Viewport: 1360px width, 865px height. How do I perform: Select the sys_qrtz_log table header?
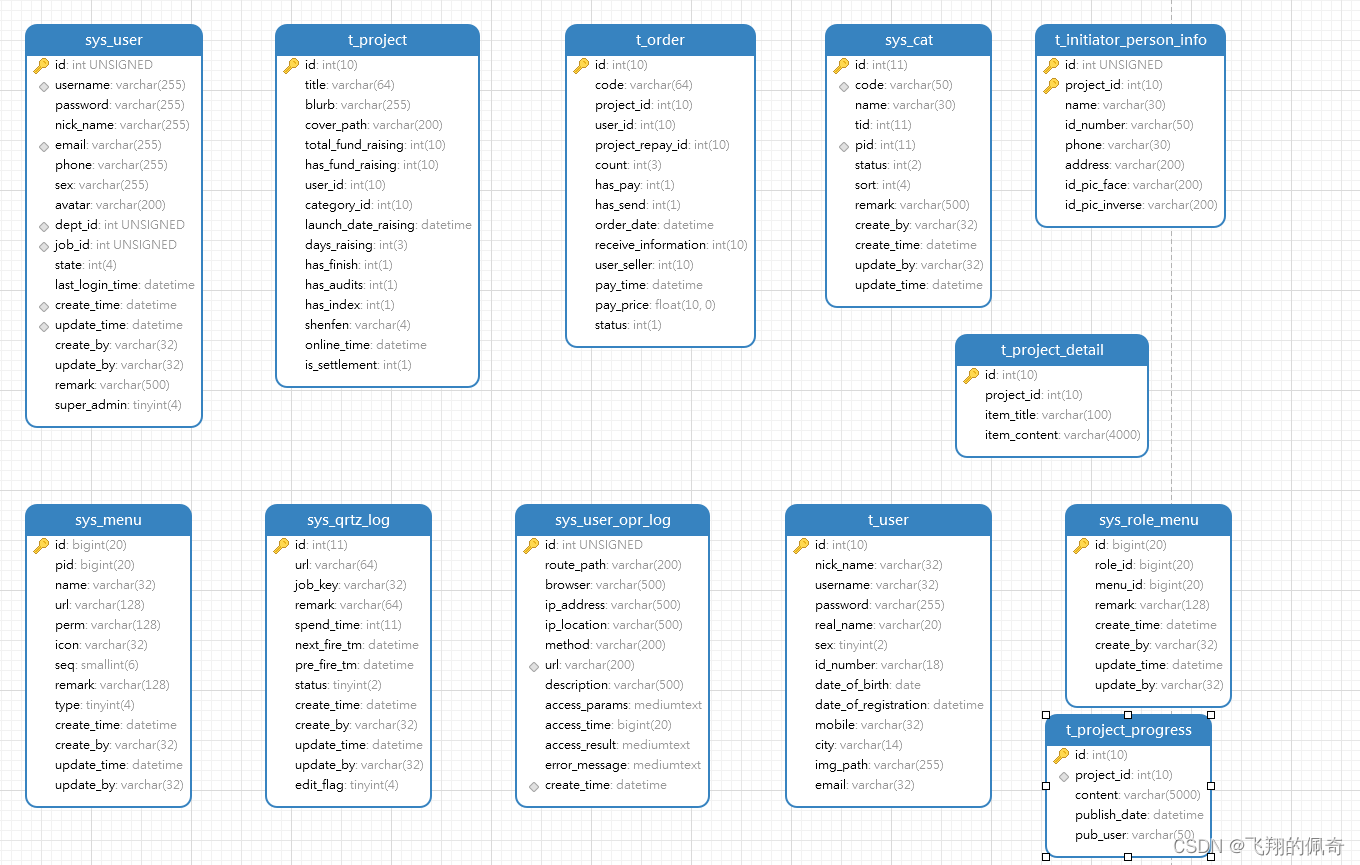(x=348, y=520)
